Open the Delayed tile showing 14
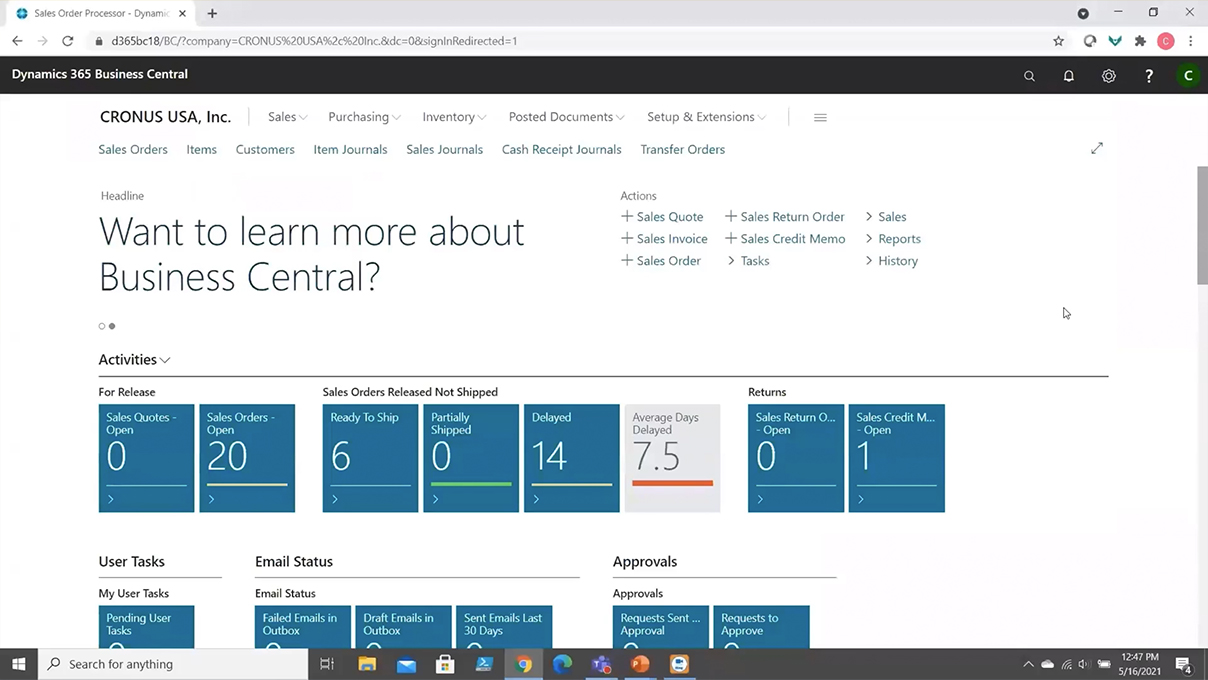 click(572, 458)
